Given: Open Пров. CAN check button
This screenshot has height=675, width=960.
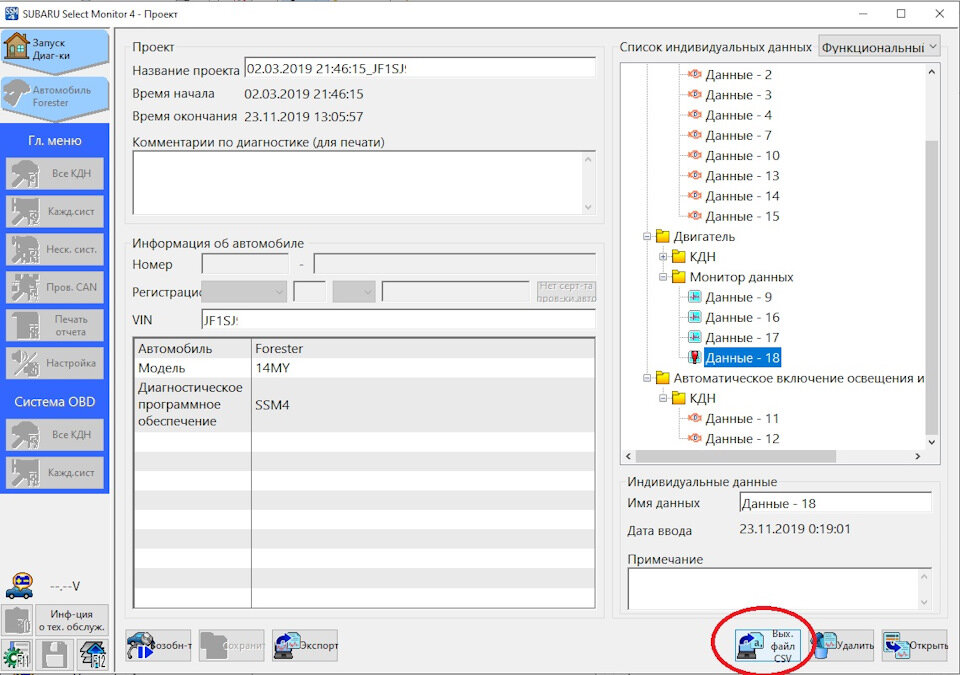Looking at the screenshot, I should (x=54, y=287).
